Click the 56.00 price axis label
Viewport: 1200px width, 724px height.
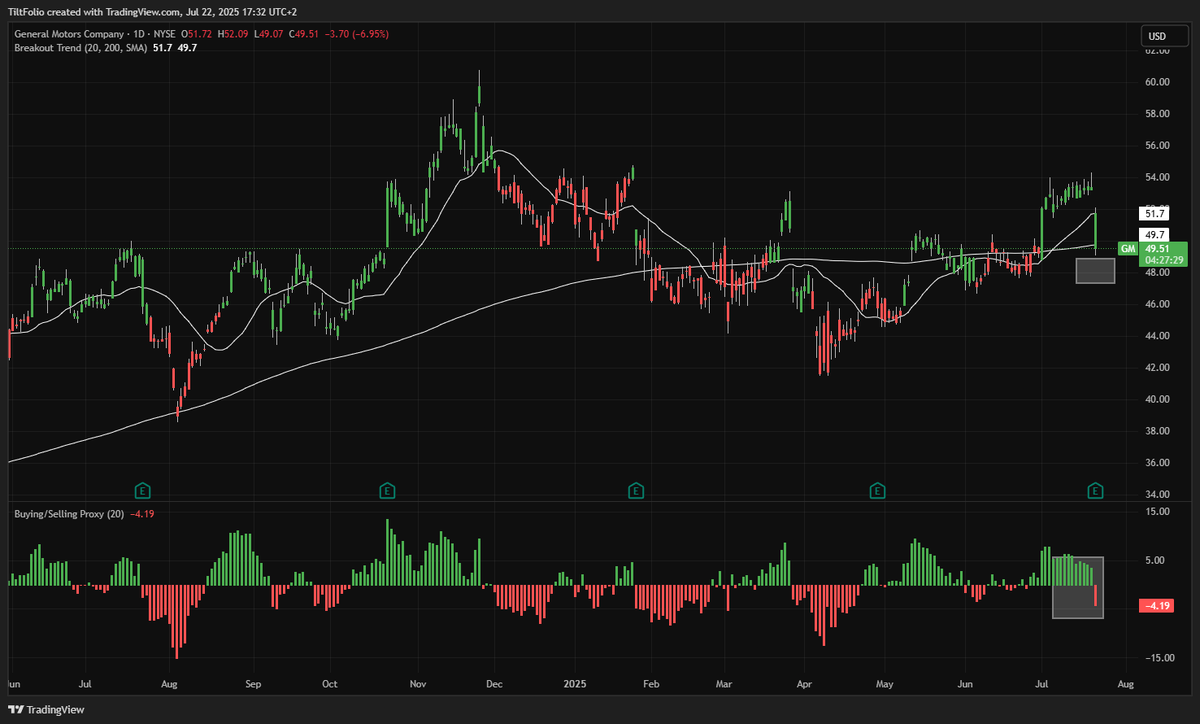point(1157,146)
